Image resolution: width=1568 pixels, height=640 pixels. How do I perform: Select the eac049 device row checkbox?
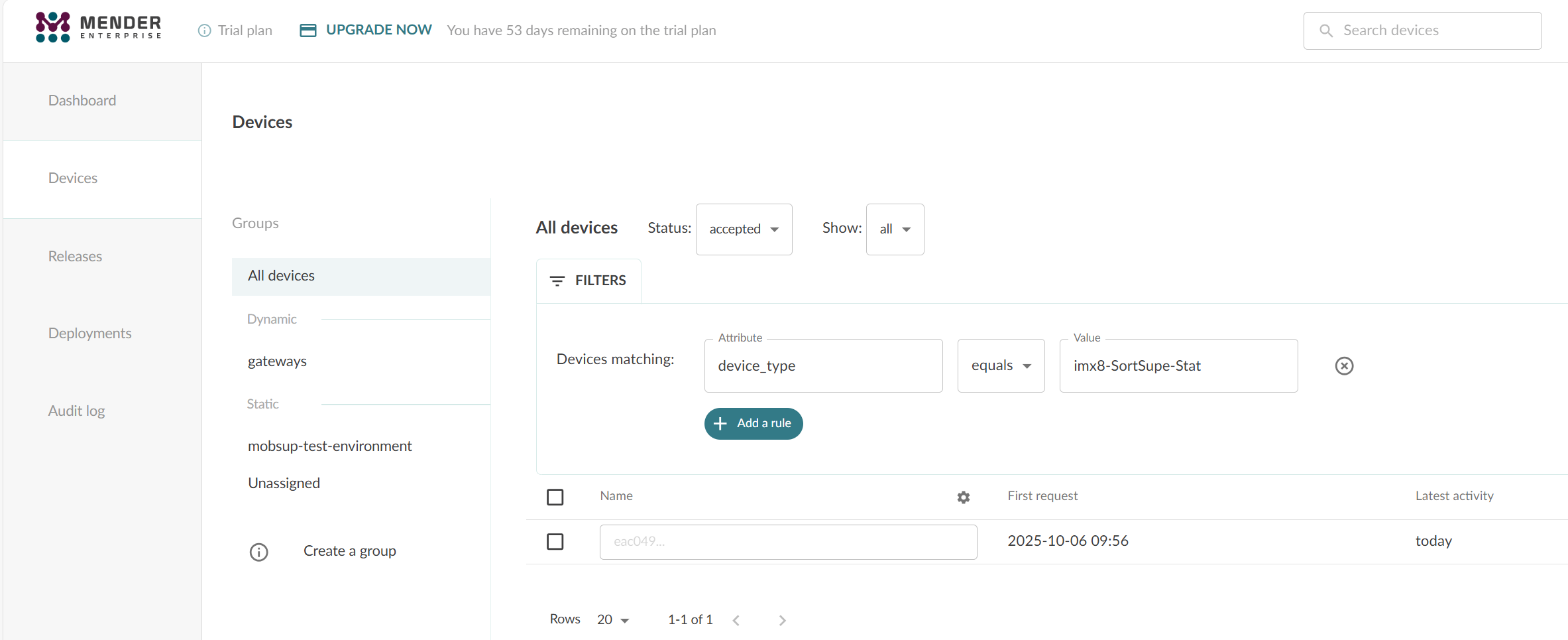point(555,542)
